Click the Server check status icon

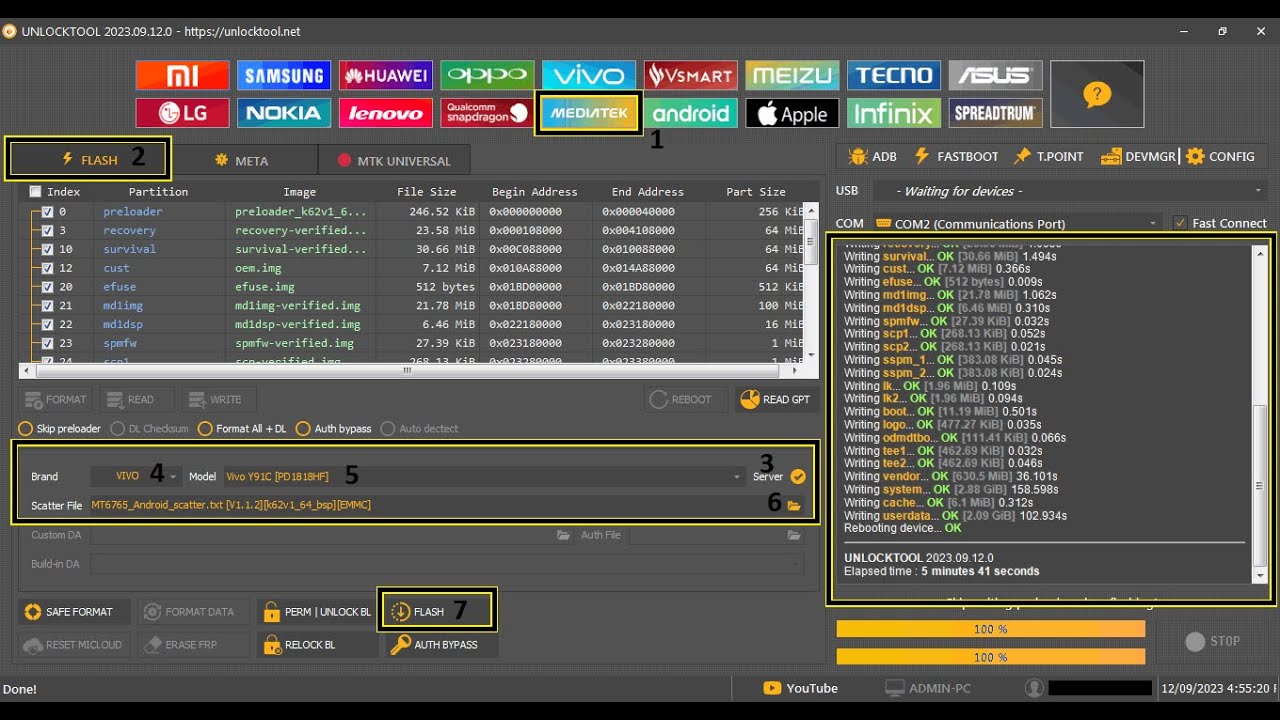pyautogui.click(x=798, y=477)
